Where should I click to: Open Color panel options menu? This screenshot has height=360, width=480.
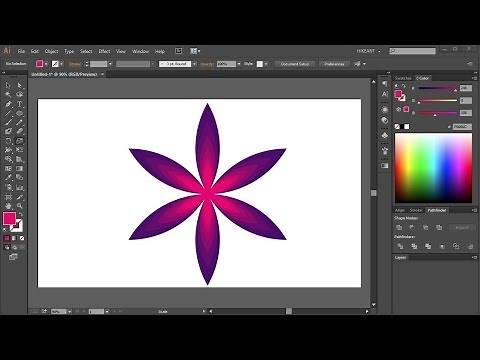click(474, 78)
